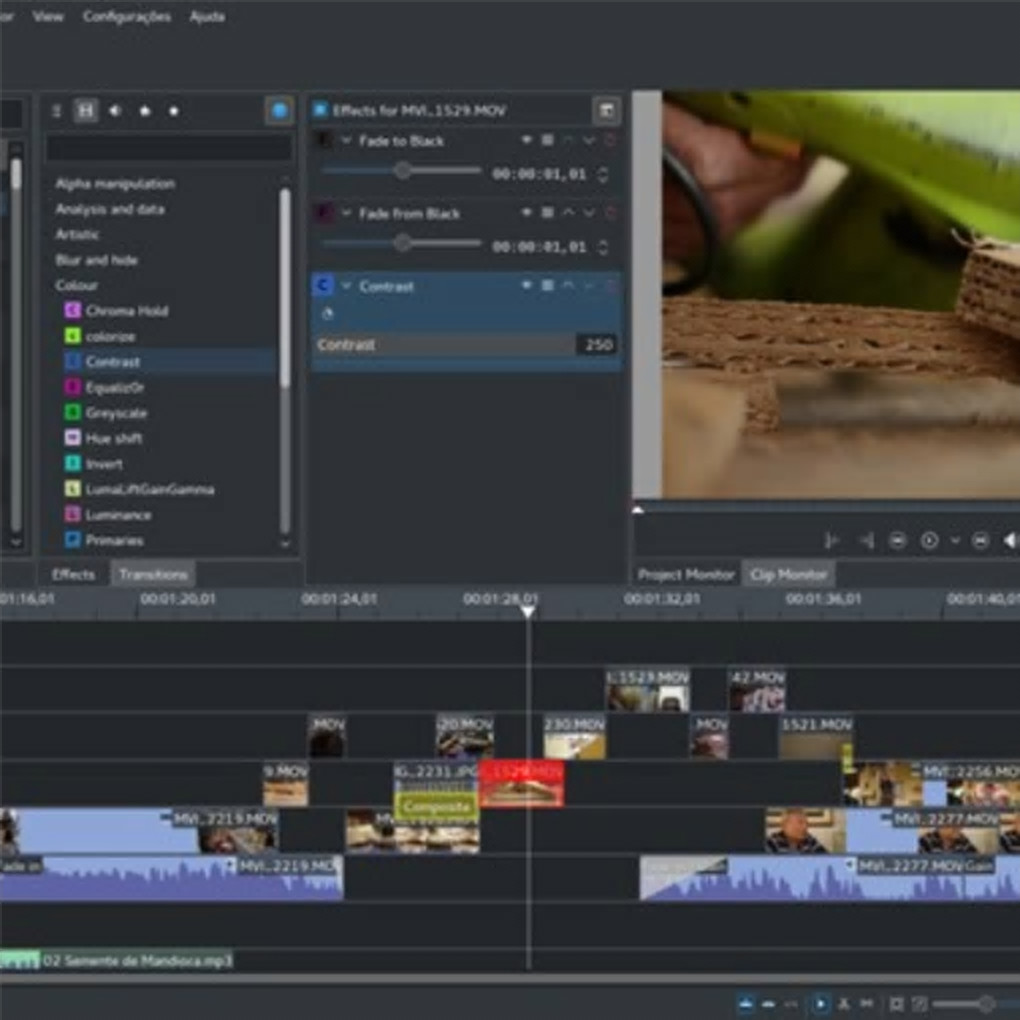Disable the Contrast effect with eye icon
The image size is (1020, 1020).
tap(527, 286)
